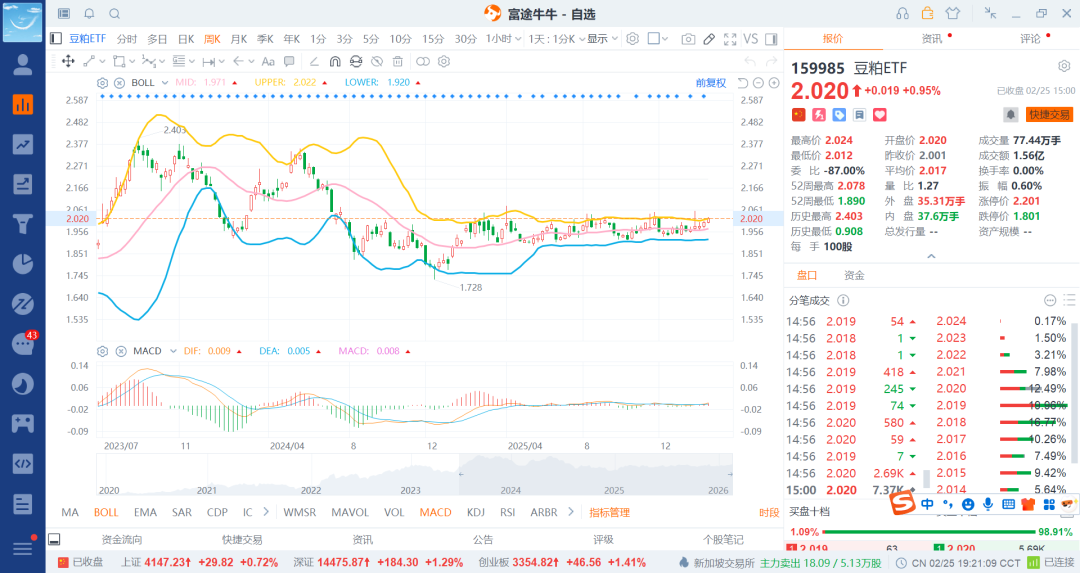Open the BOLL indicator dropdown arrow
This screenshot has height=573, width=1080.
tap(165, 83)
